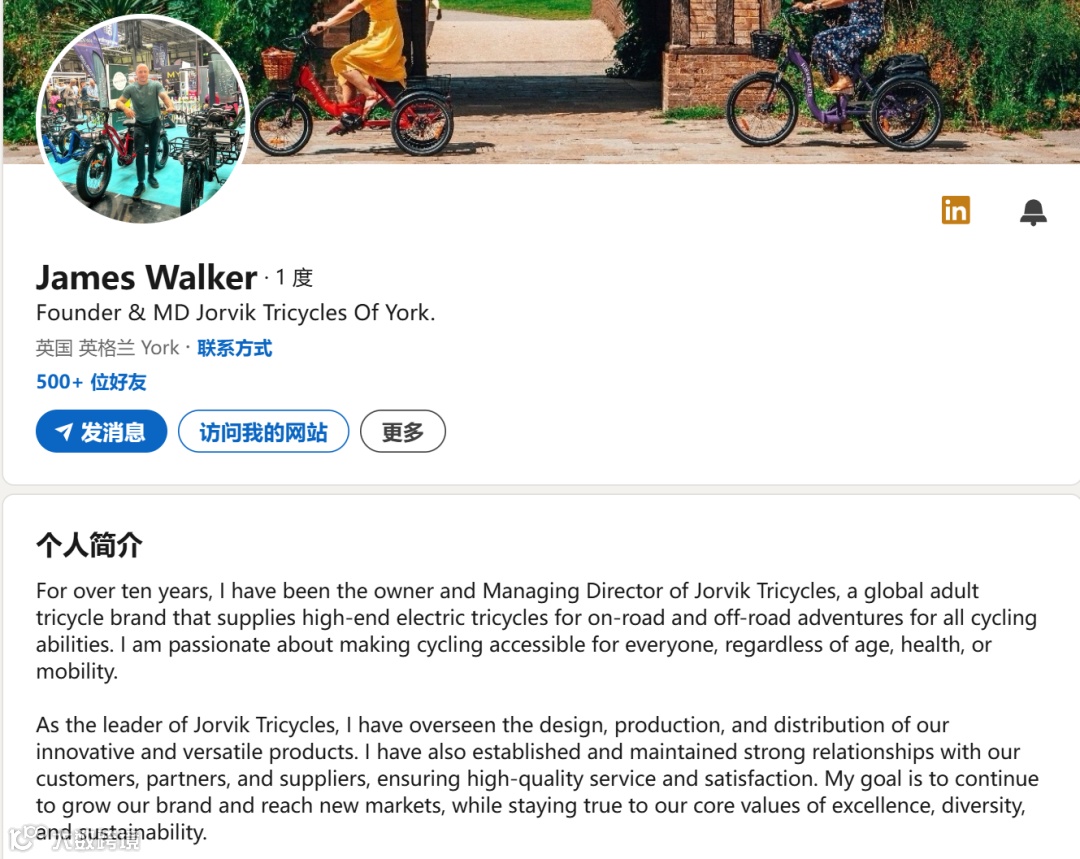Image resolution: width=1080 pixels, height=859 pixels.
Task: Click the paper plane icon in 发消息
Action: coord(63,432)
